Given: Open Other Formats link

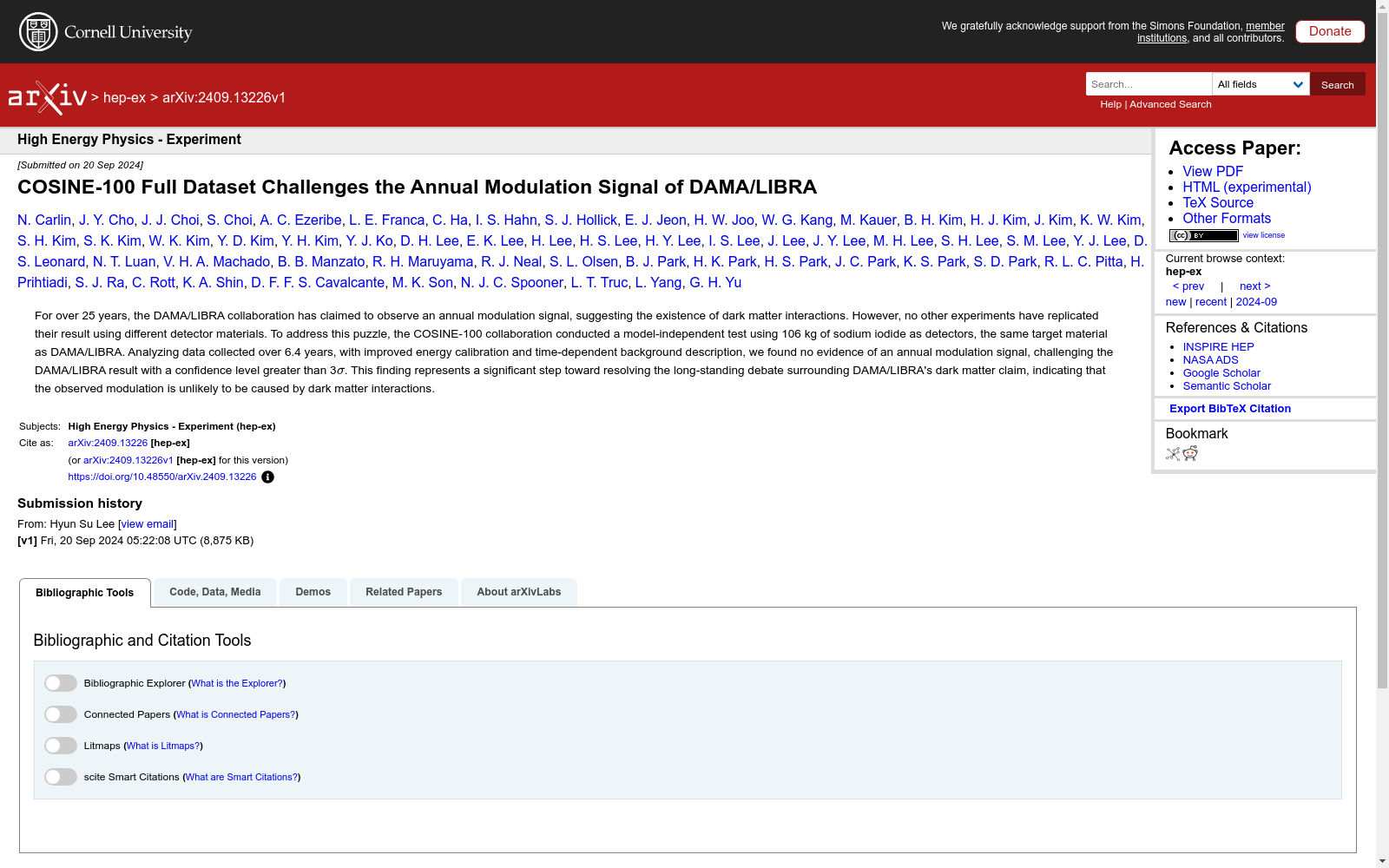Looking at the screenshot, I should [x=1227, y=219].
